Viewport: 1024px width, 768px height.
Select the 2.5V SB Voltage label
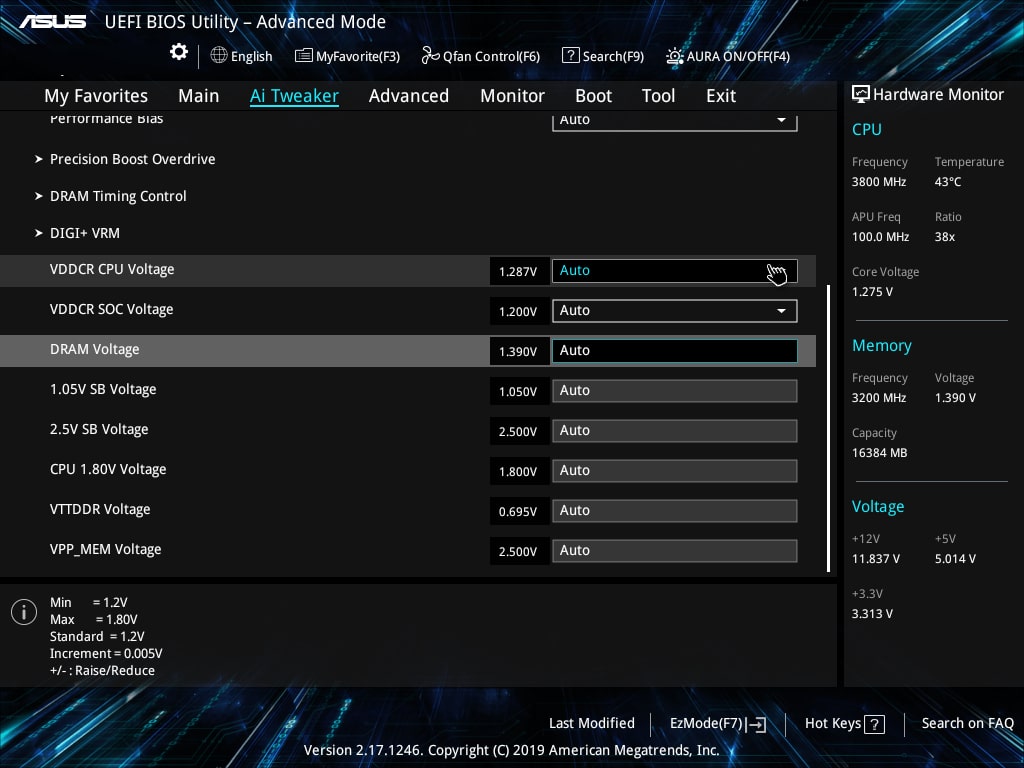[99, 430]
